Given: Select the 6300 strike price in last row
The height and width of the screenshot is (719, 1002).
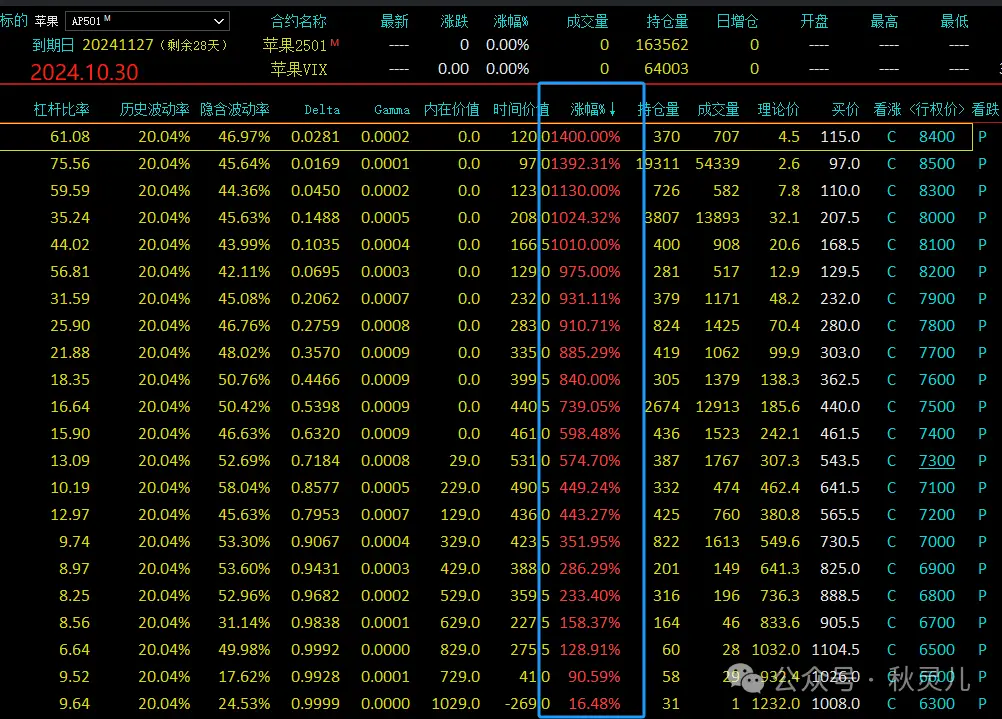Looking at the screenshot, I should [x=937, y=704].
